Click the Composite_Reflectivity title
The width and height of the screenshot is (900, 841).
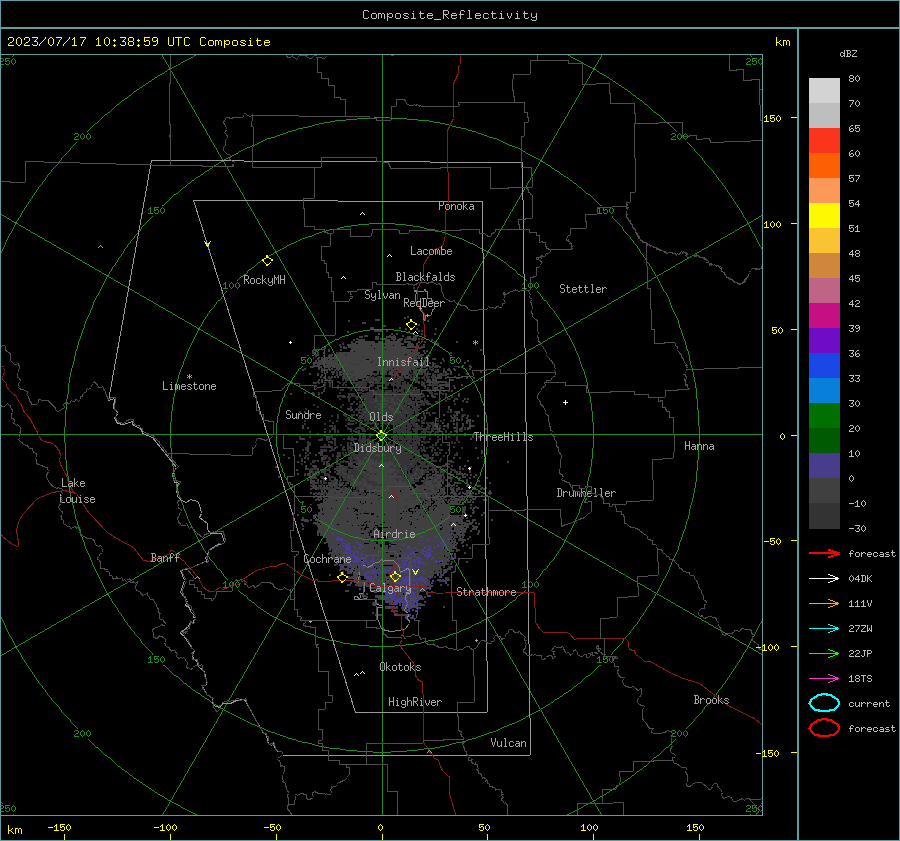(450, 15)
